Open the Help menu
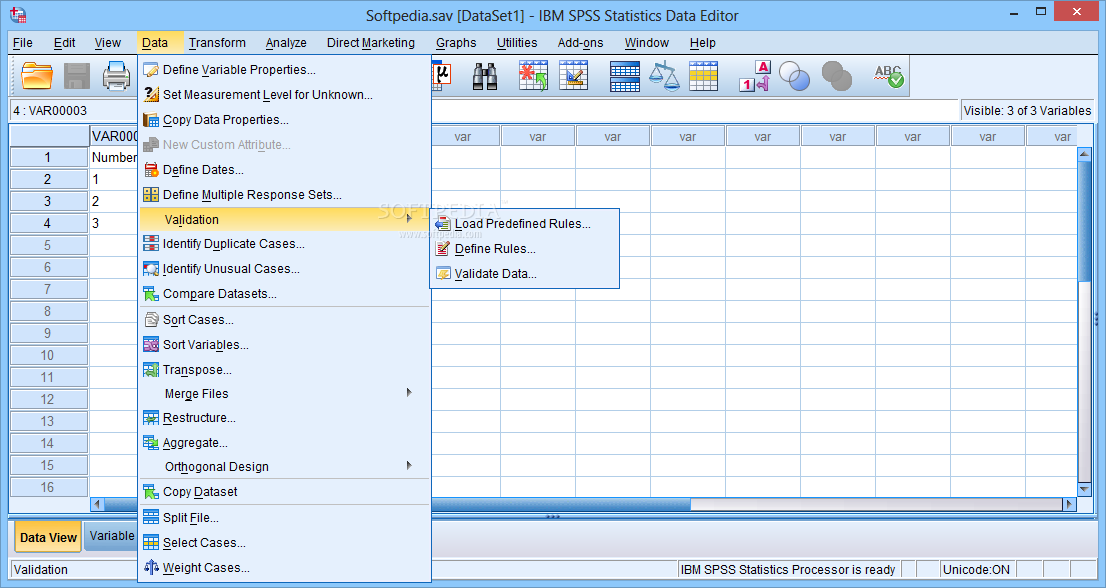 [x=703, y=43]
